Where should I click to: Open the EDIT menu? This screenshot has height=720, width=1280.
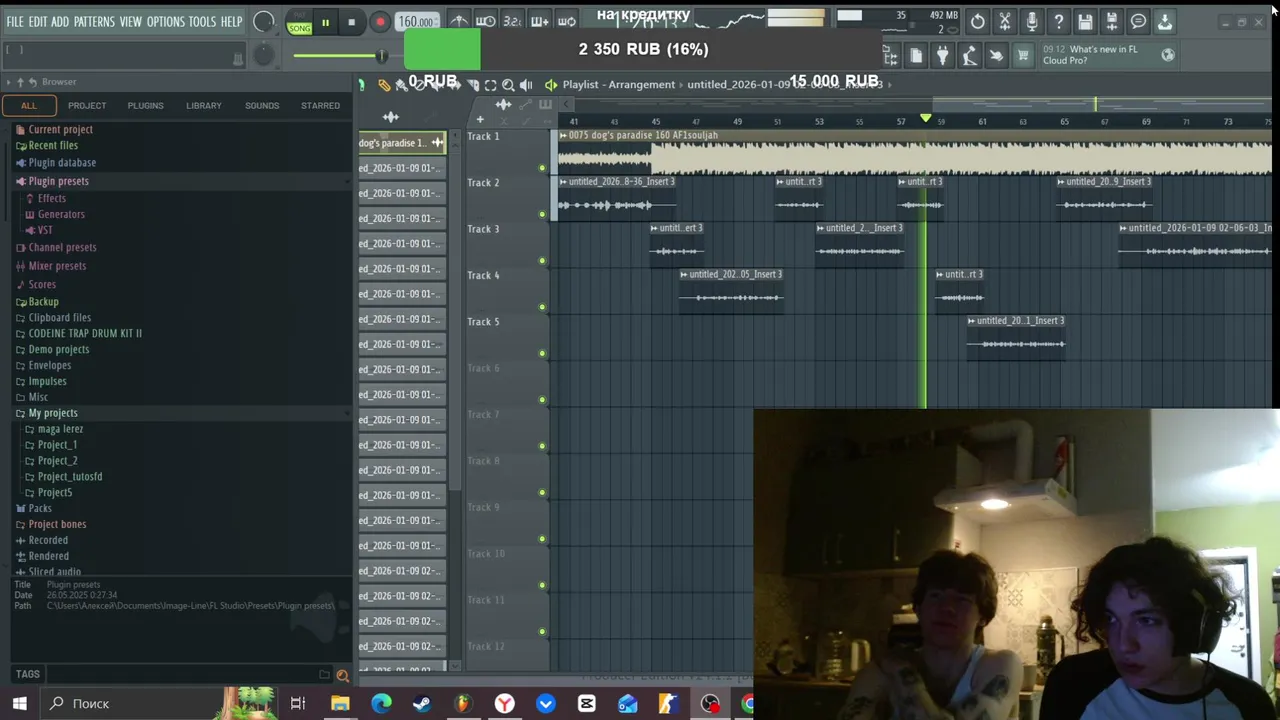coord(38,22)
